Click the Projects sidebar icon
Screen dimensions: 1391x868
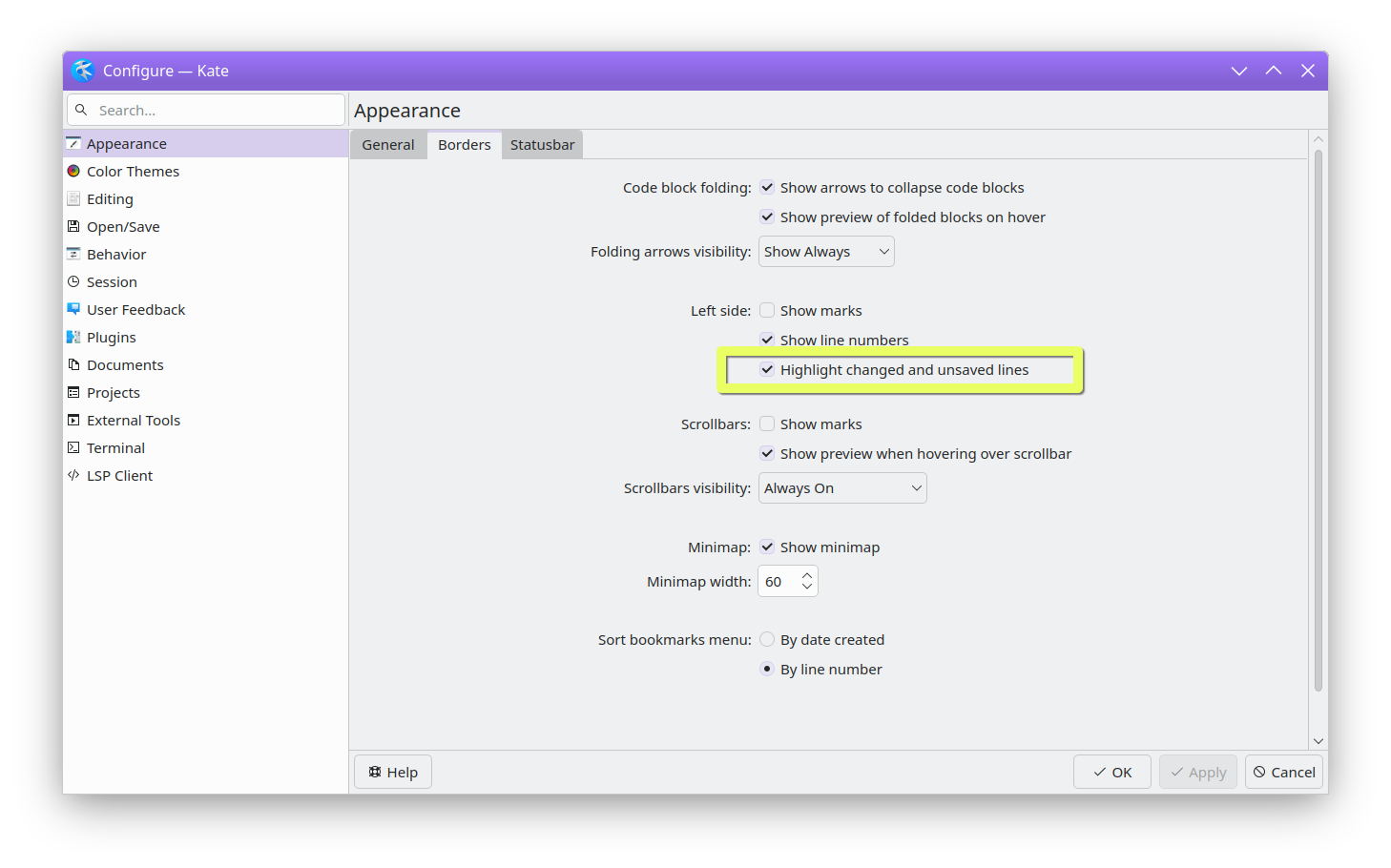point(73,392)
